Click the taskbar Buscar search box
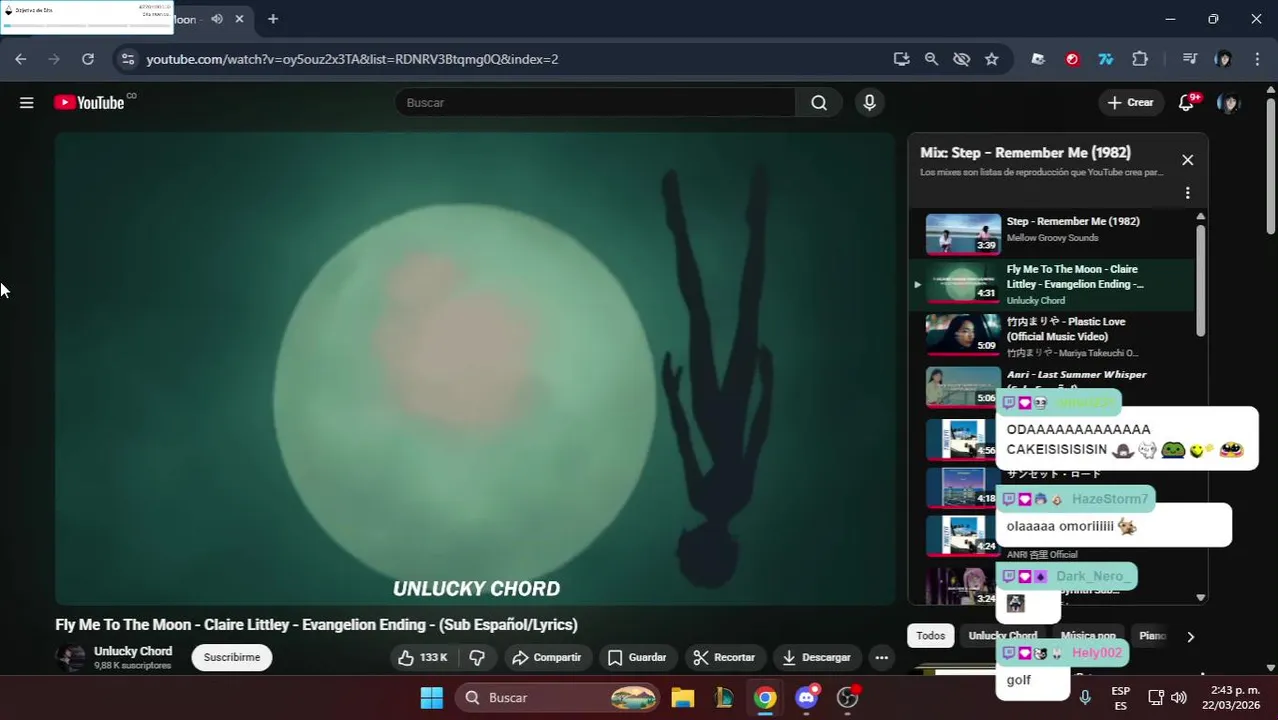 click(558, 697)
